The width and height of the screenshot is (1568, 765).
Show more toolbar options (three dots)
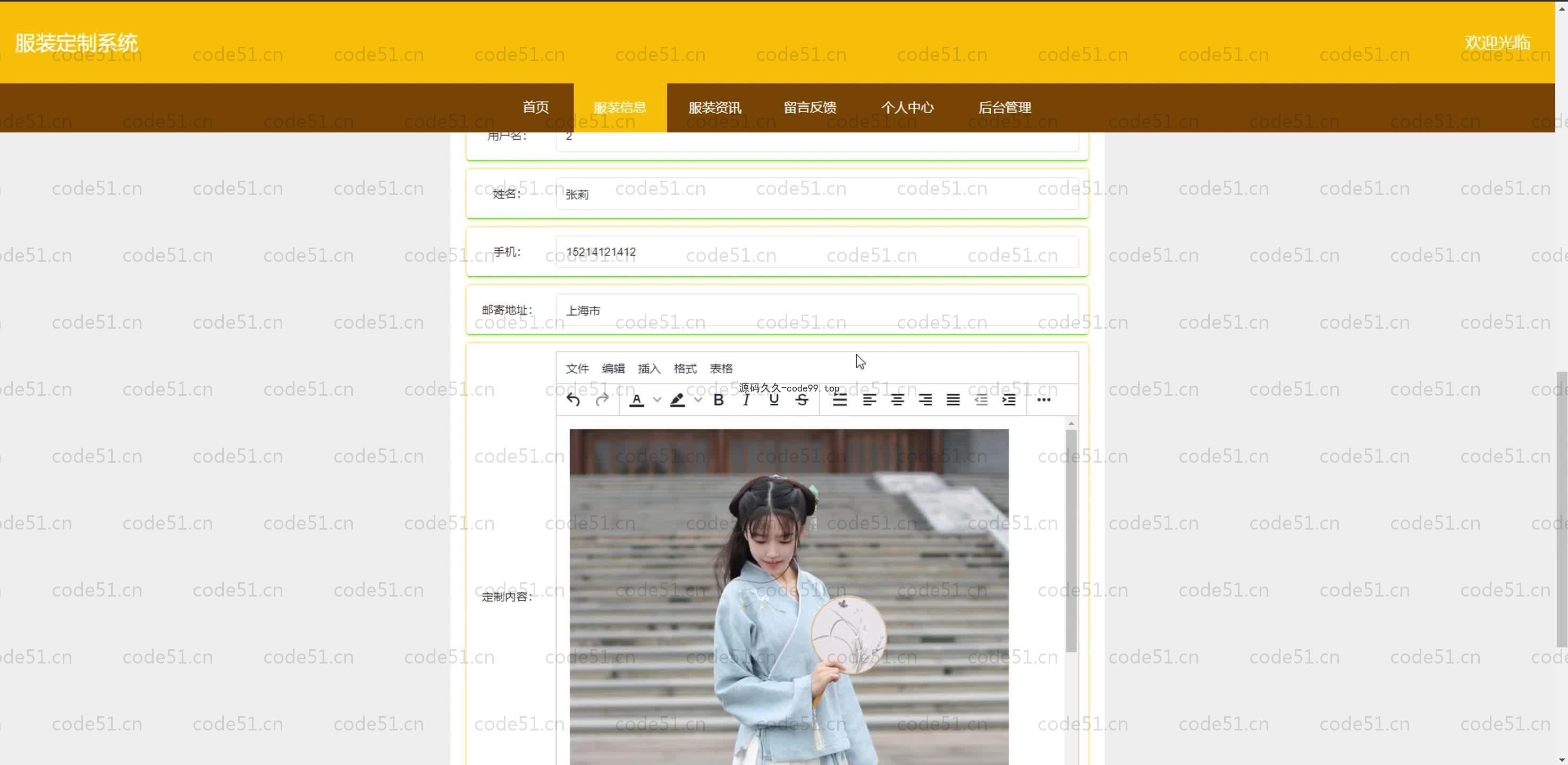[1044, 400]
